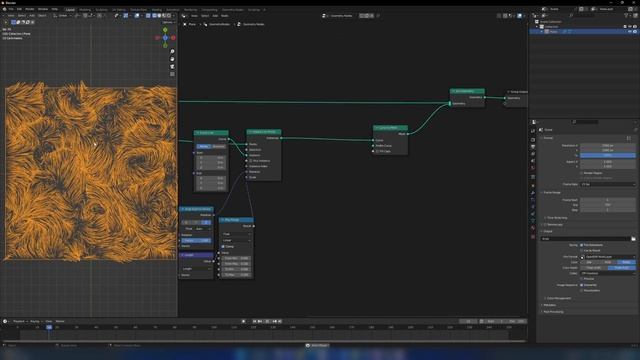Click folder icon beside output path
The image size is (640, 360).
(633, 239)
